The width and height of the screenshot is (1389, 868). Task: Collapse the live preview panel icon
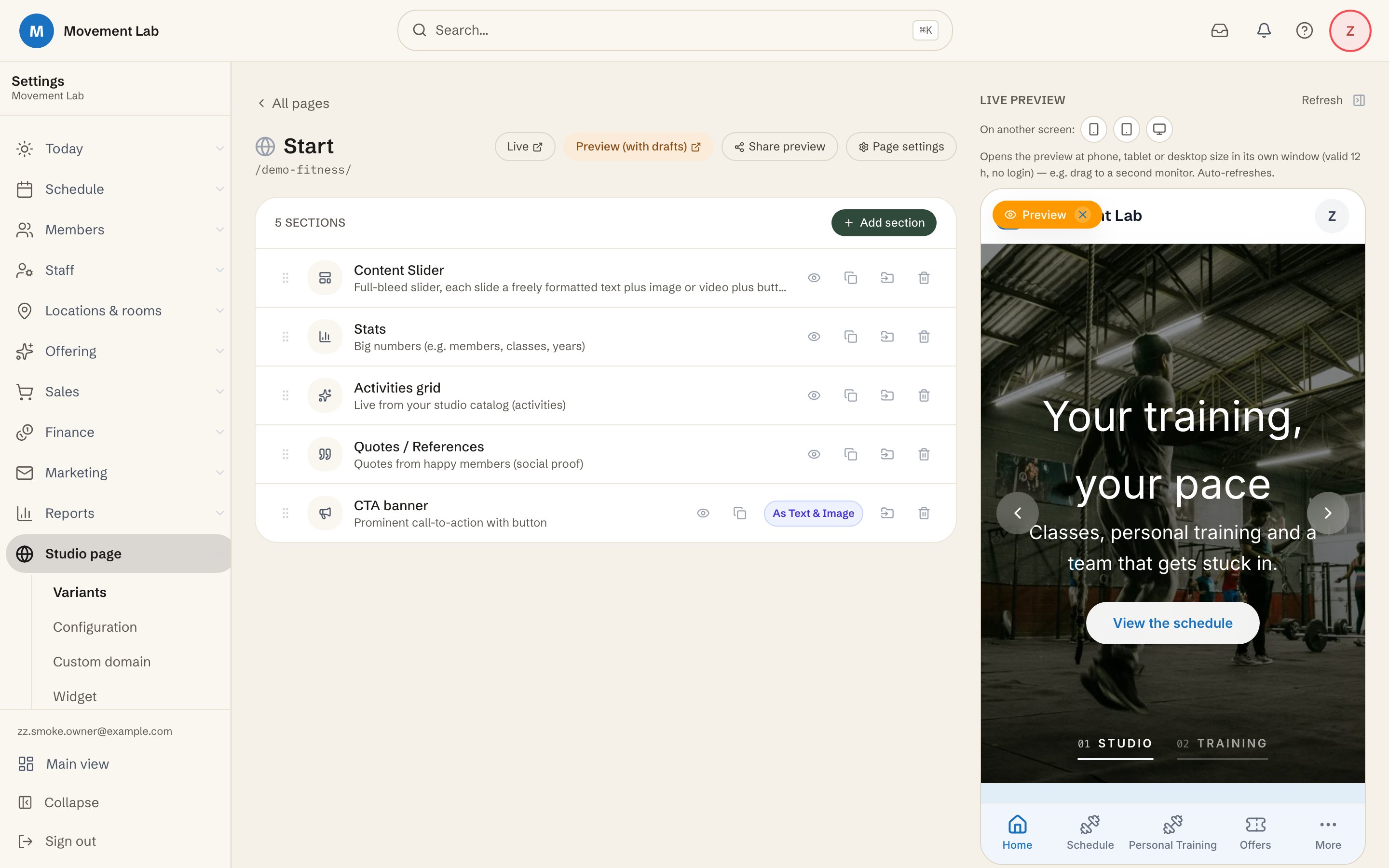pos(1359,100)
